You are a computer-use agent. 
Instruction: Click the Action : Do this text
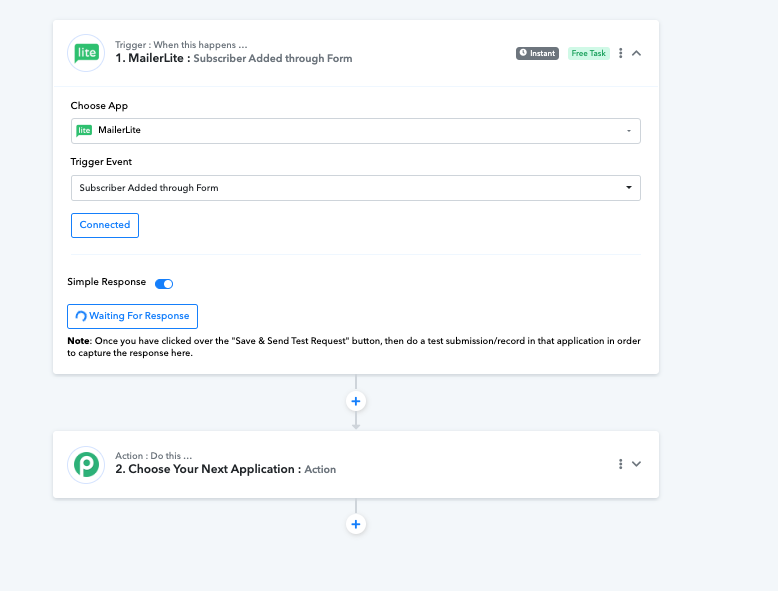[153, 456]
